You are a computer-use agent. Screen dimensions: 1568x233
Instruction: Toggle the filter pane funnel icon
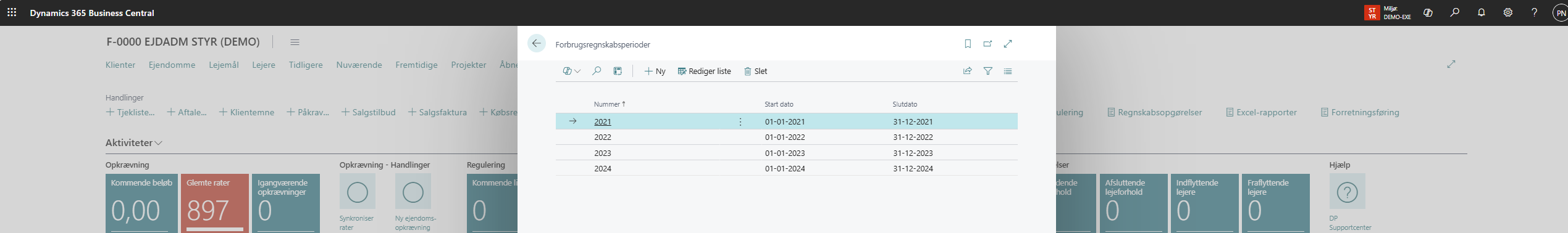[x=988, y=71]
